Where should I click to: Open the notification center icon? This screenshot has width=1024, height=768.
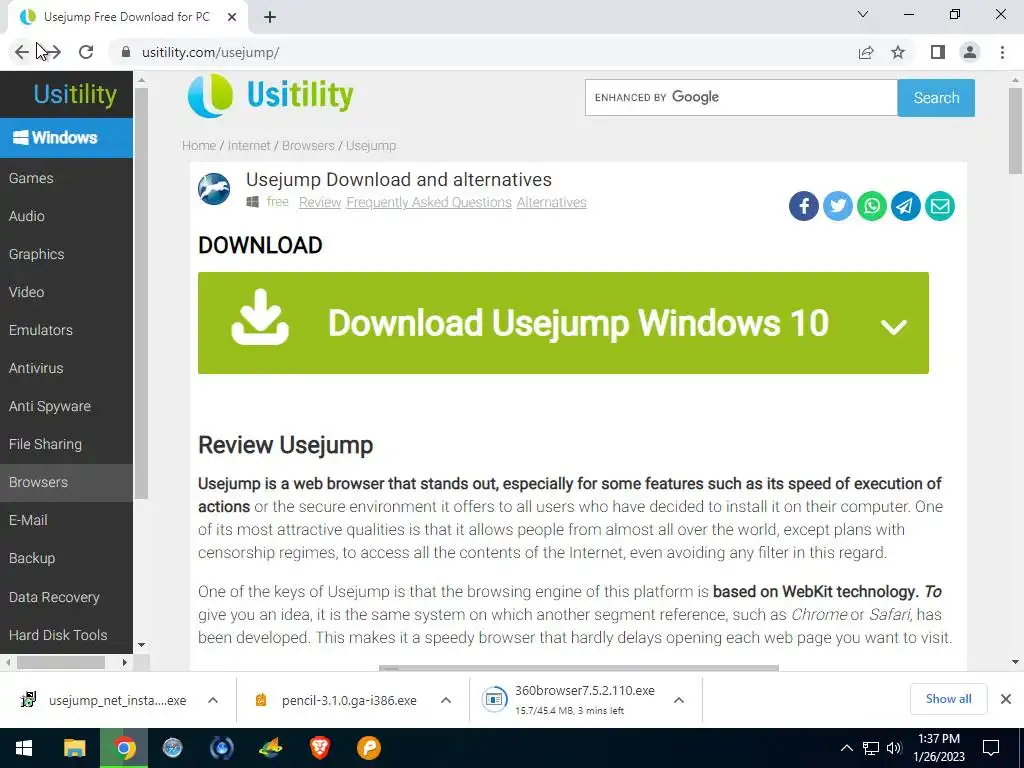click(x=991, y=748)
